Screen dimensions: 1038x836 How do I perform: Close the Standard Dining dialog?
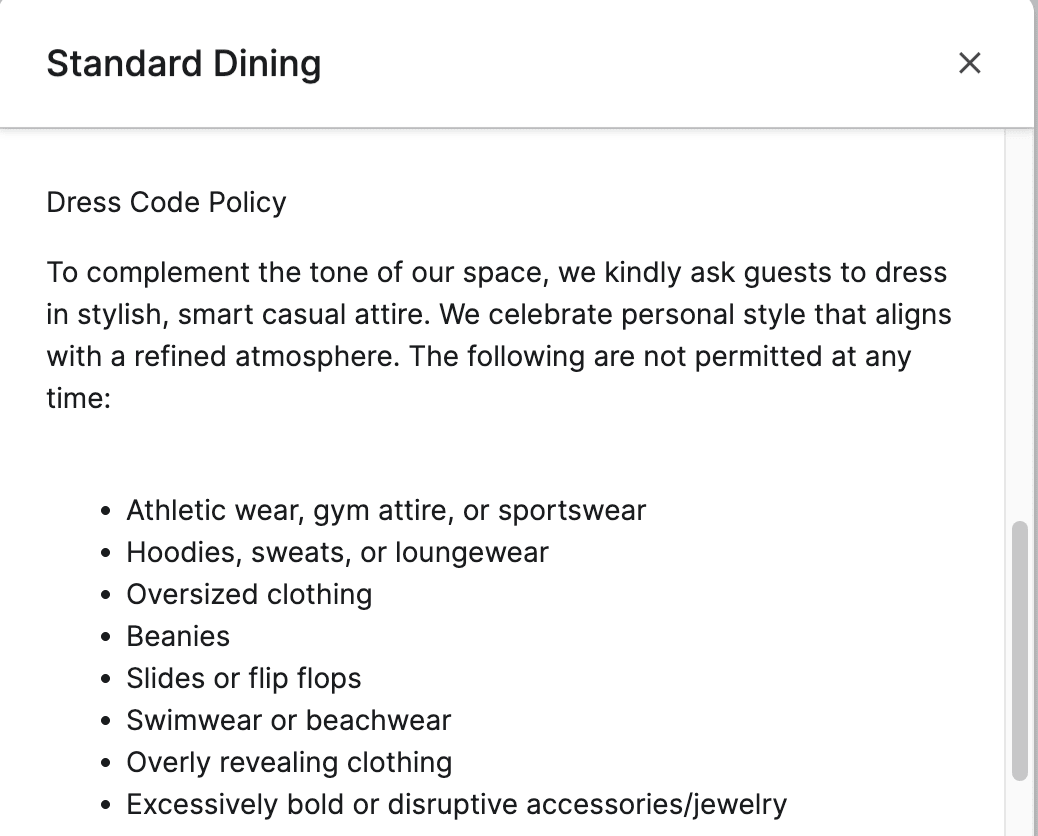(x=969, y=63)
